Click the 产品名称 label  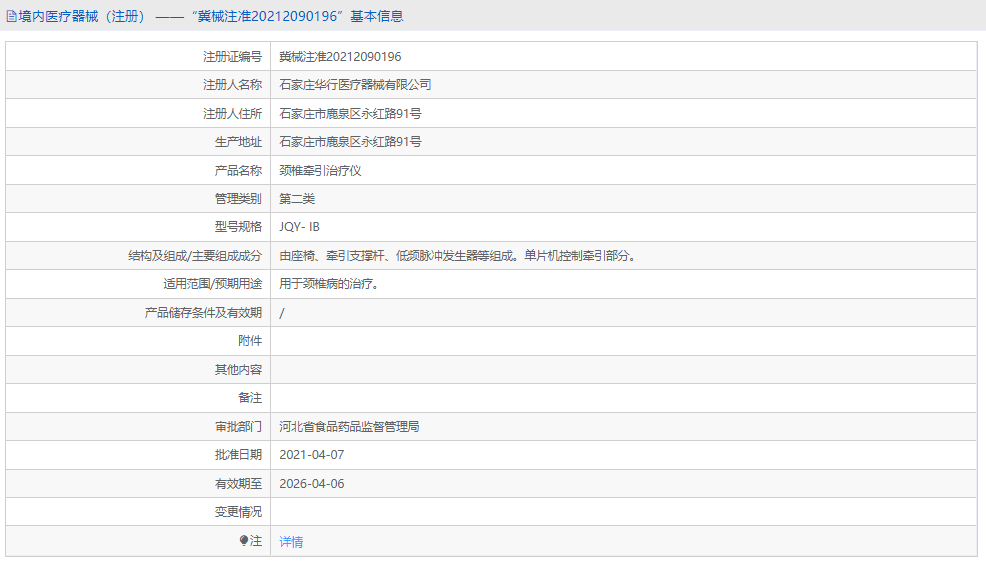coord(238,170)
